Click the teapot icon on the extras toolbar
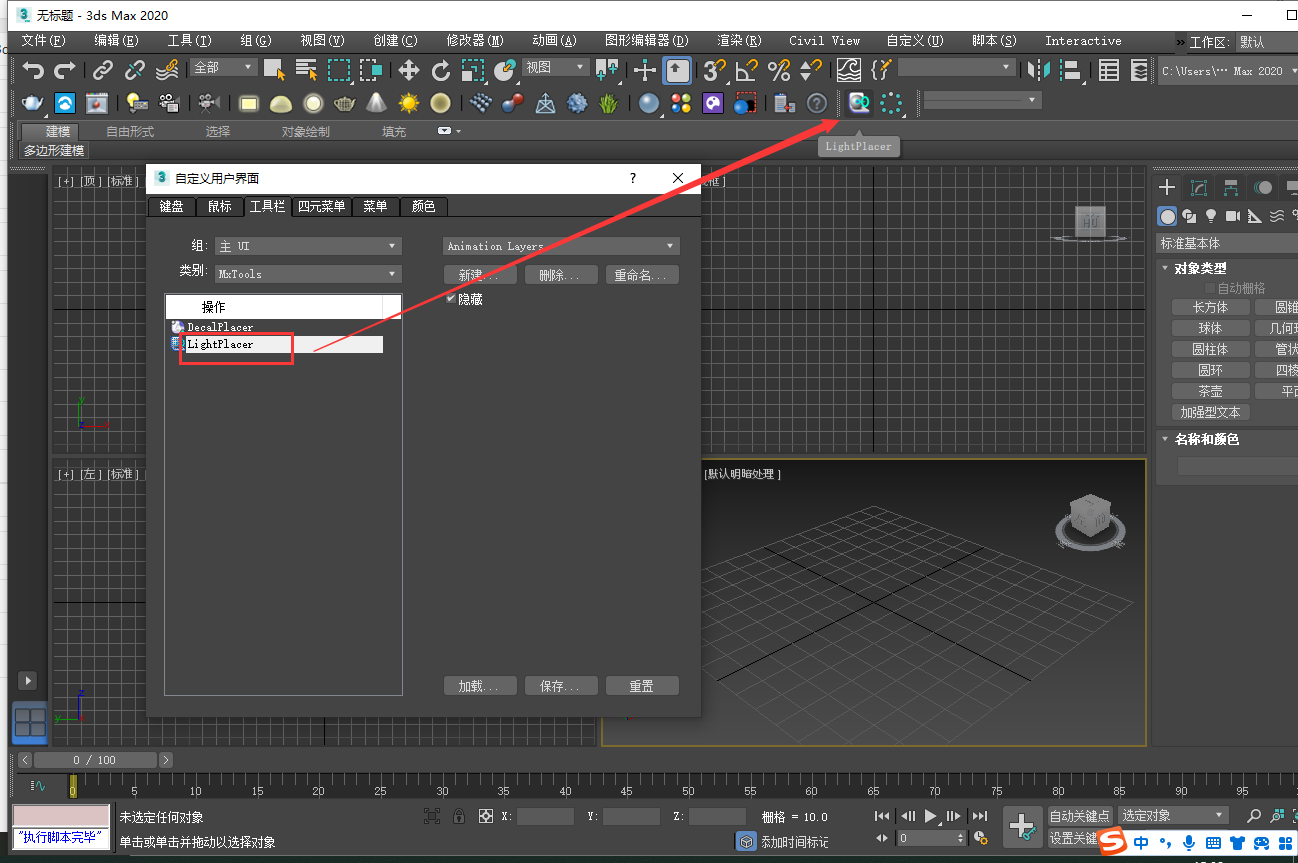1298x863 pixels. [345, 103]
